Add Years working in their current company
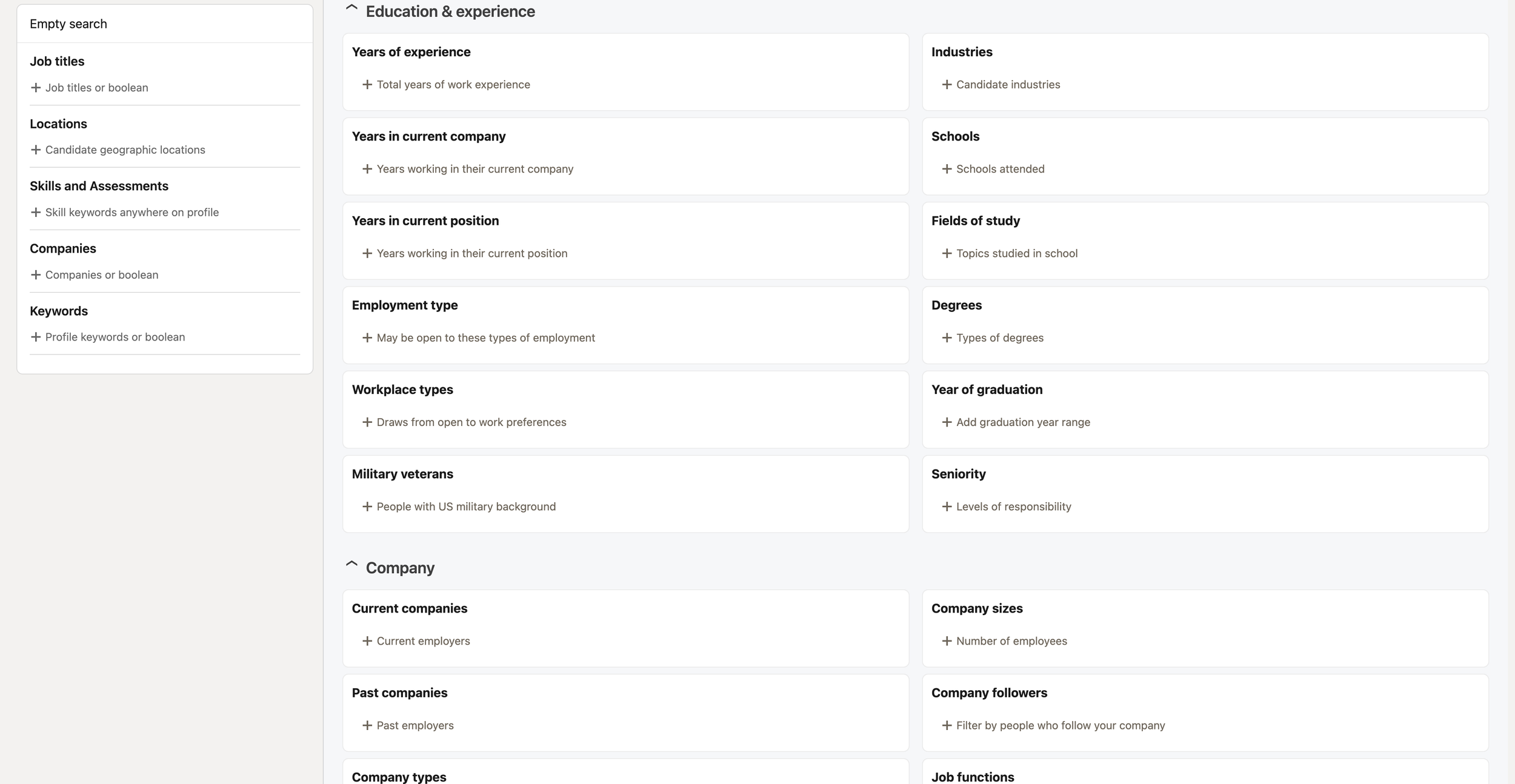The image size is (1515, 784). pyautogui.click(x=467, y=169)
